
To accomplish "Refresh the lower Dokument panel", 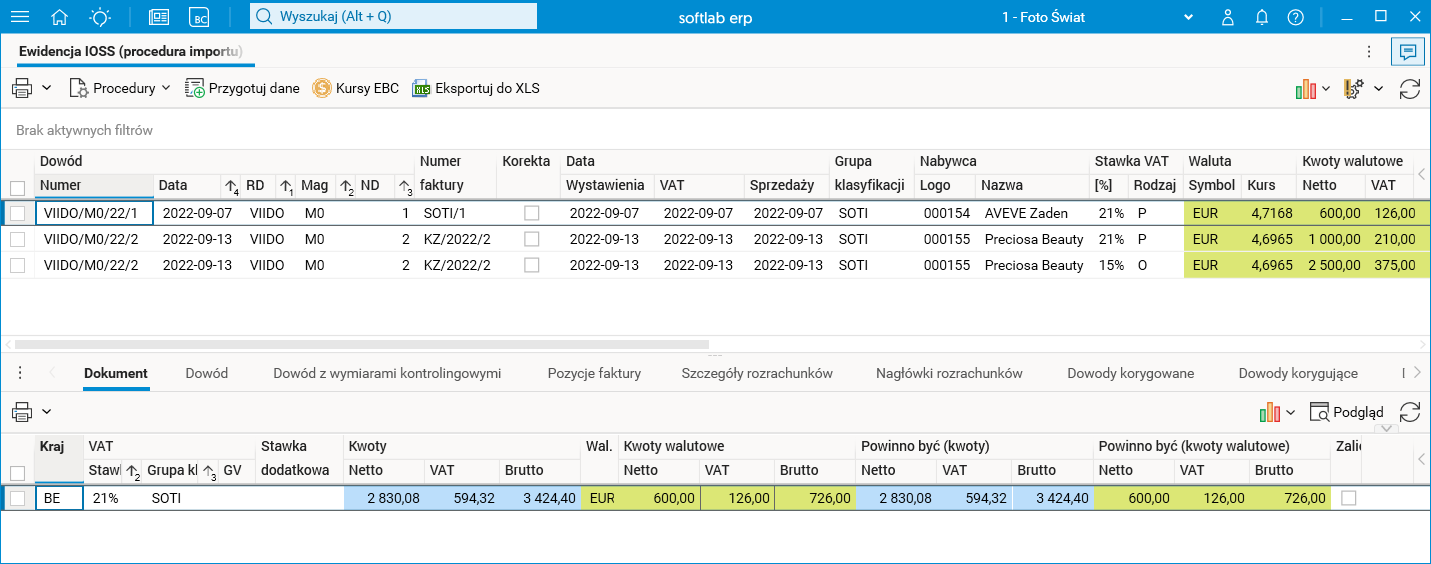I will pos(1410,412).
